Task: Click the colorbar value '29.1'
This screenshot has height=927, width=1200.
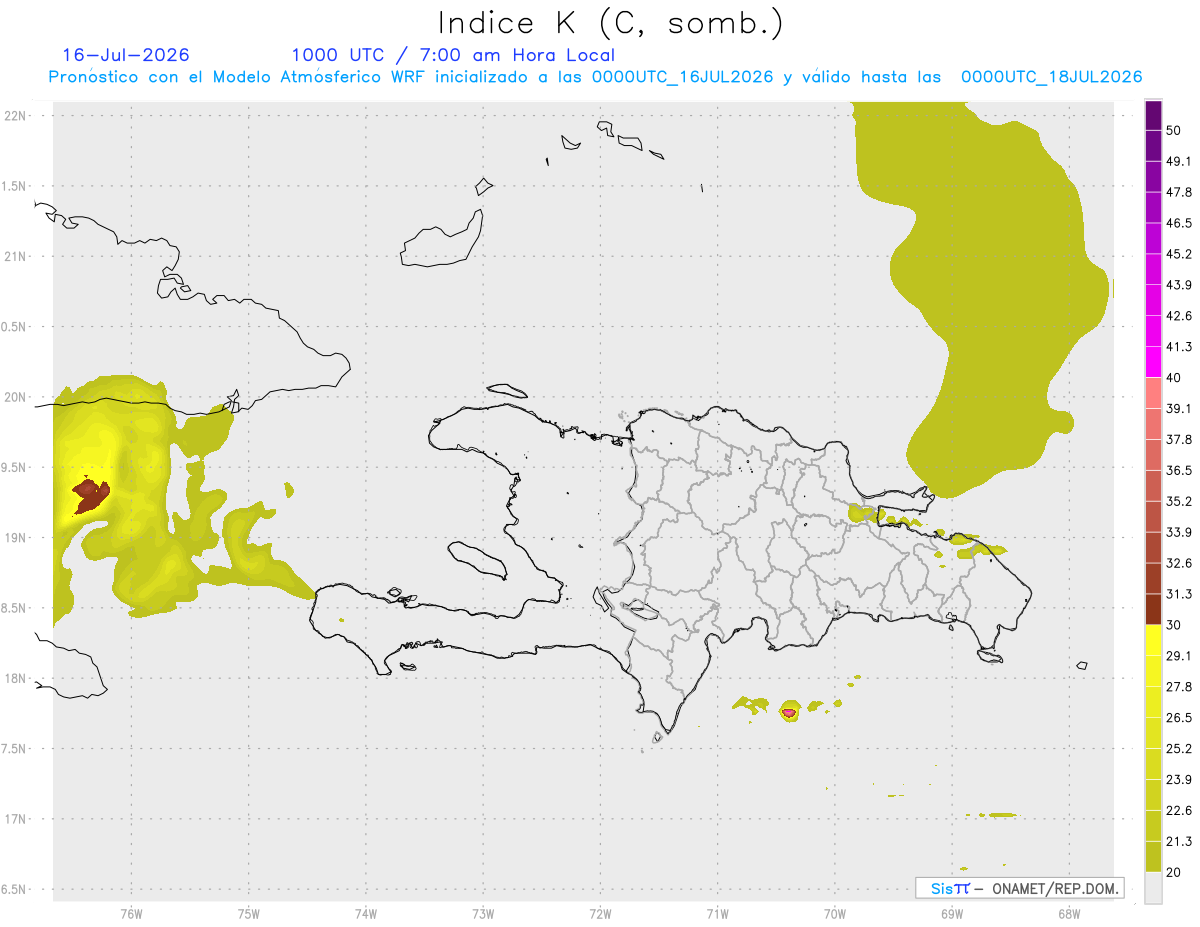Action: 1179,656
